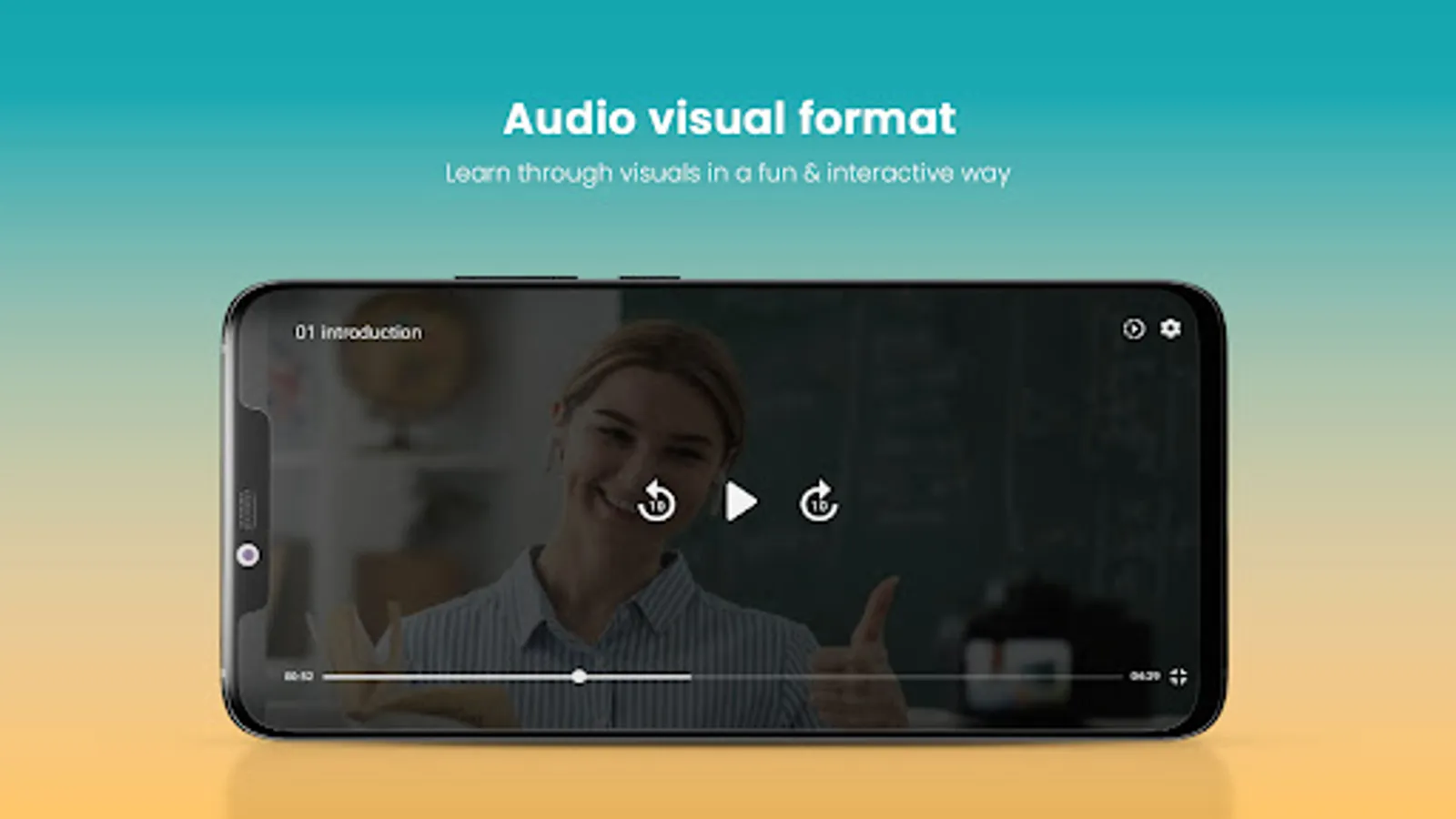This screenshot has width=1456, height=819.
Task: Open playback speed icon beside gear
Action: tap(1133, 329)
